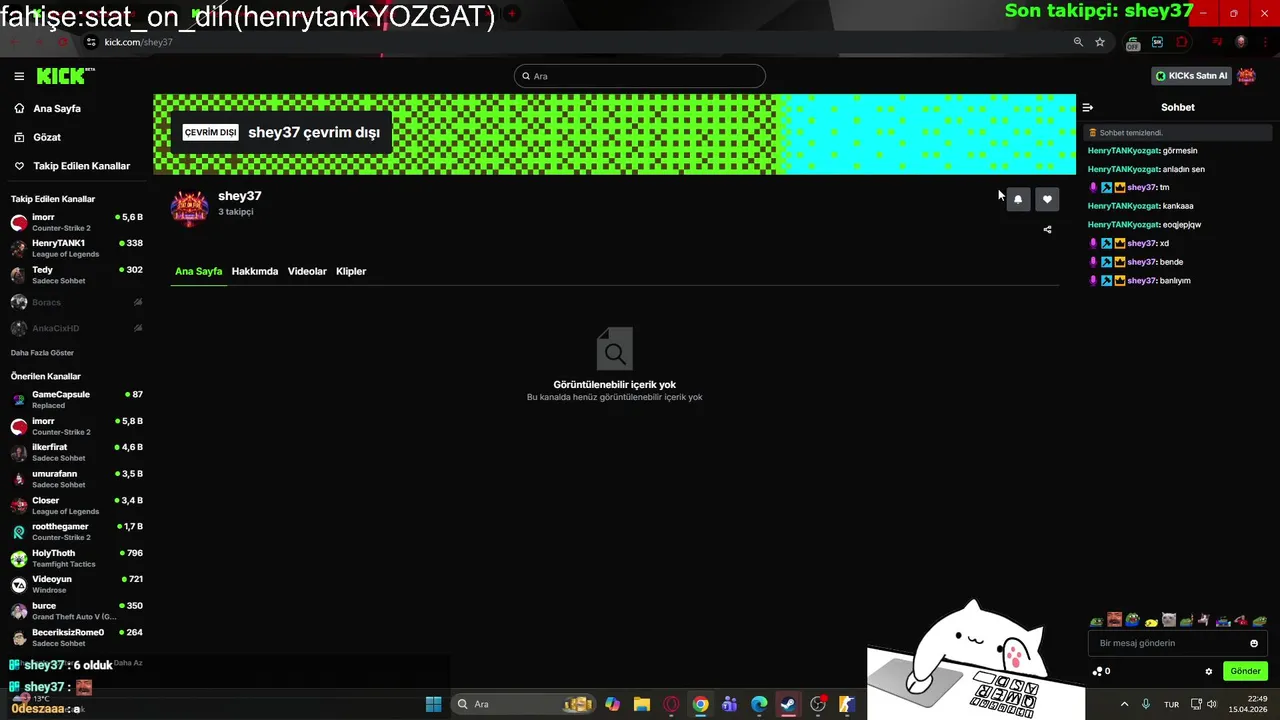This screenshot has height=720, width=1280.
Task: Open umurafann recommended channel
Action: [77, 479]
